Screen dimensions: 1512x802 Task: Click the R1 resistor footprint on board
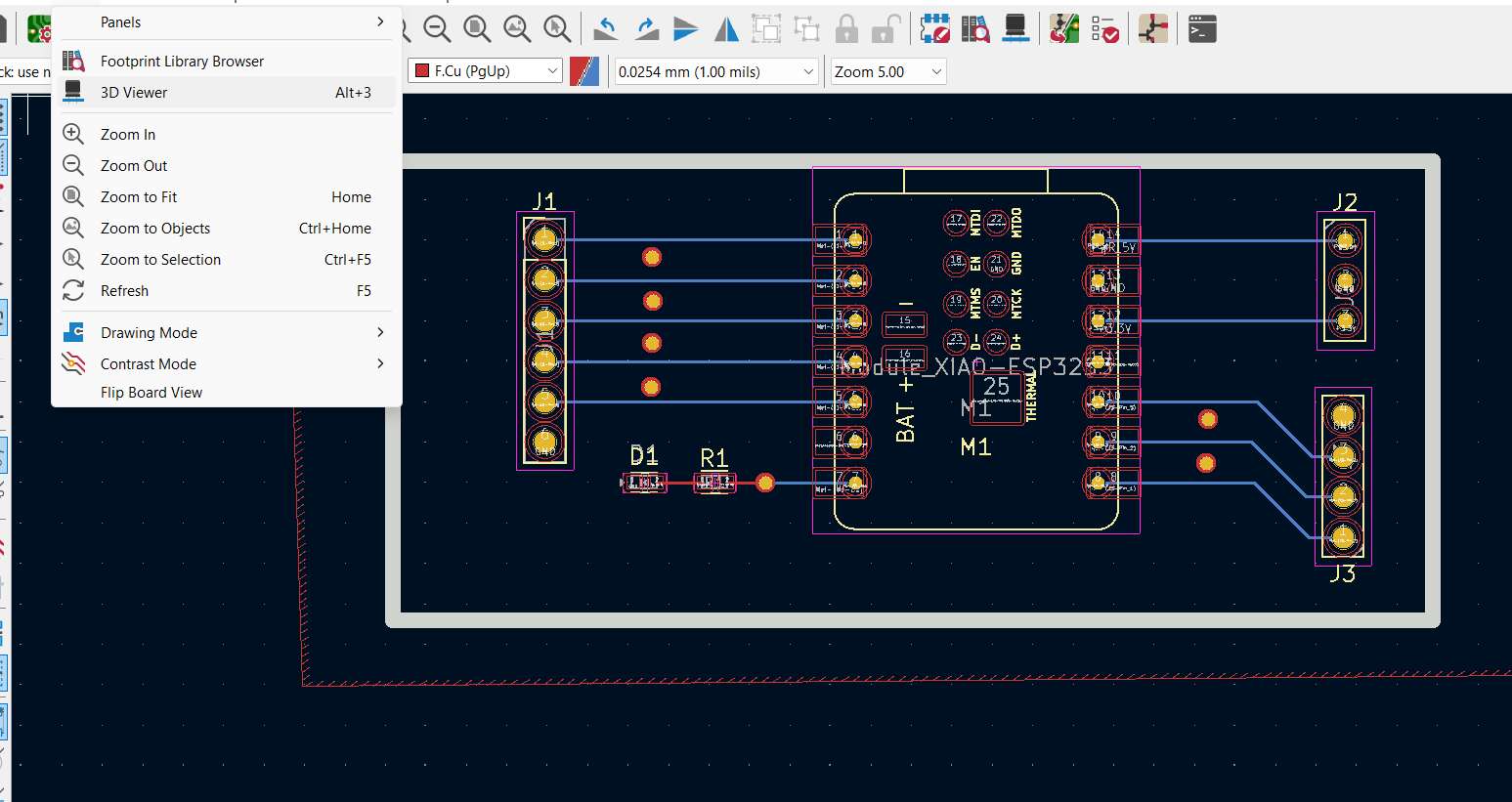[714, 483]
